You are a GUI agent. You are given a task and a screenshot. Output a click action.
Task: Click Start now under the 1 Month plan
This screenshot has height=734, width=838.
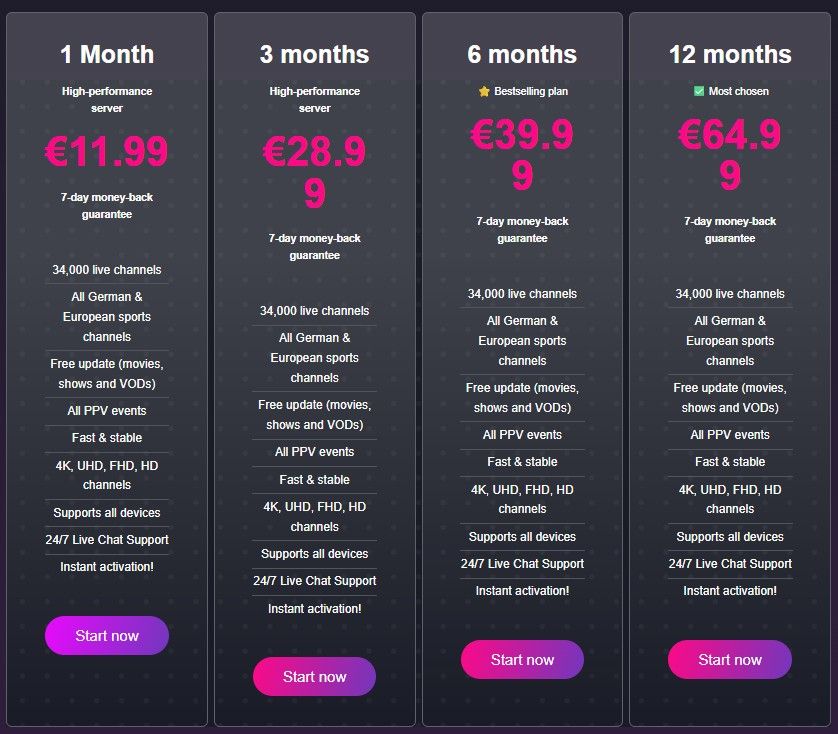[x=106, y=636]
